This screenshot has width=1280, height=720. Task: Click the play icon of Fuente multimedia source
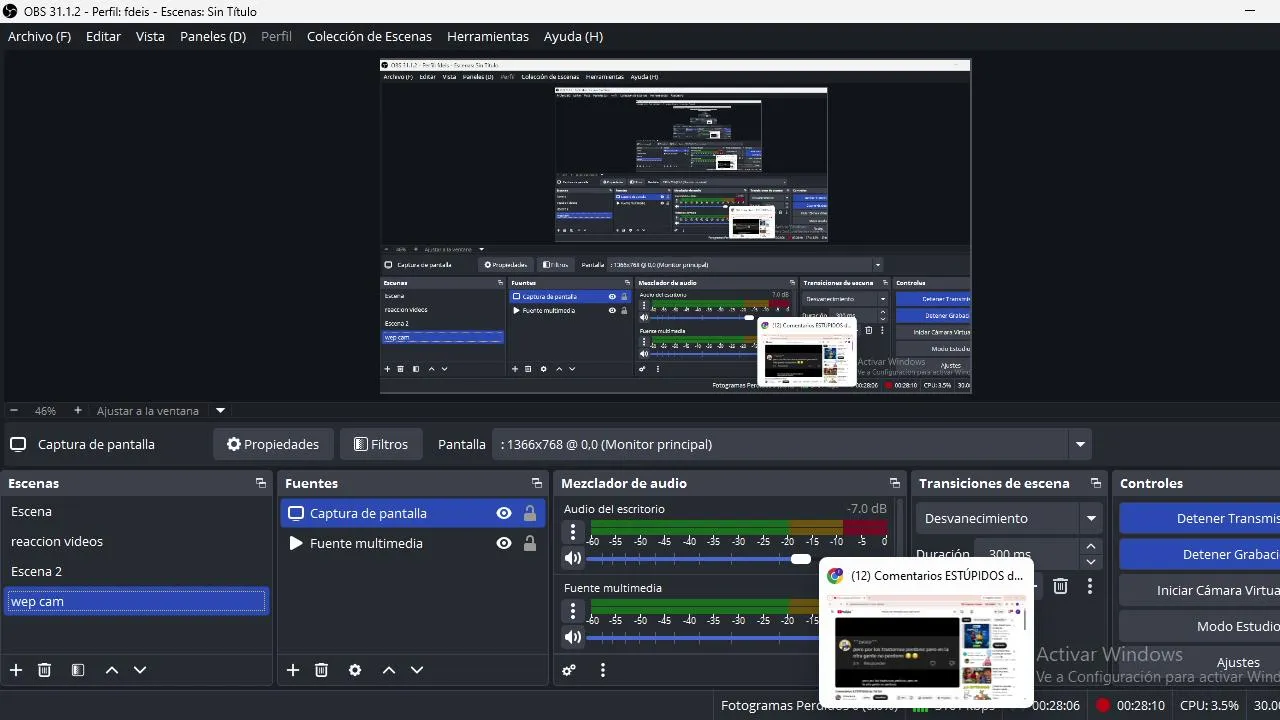[x=296, y=543]
